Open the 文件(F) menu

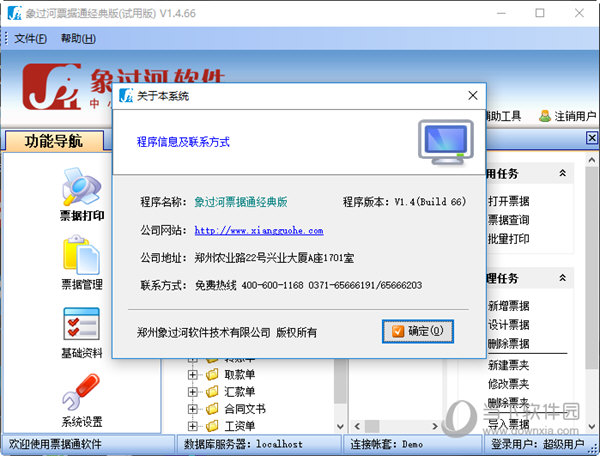31,38
